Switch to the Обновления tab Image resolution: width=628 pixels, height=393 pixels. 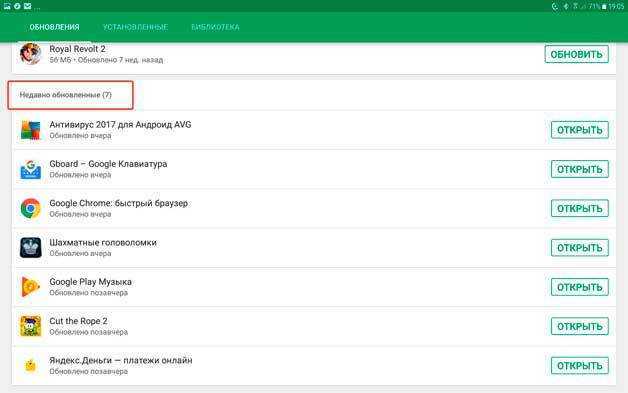[x=54, y=27]
